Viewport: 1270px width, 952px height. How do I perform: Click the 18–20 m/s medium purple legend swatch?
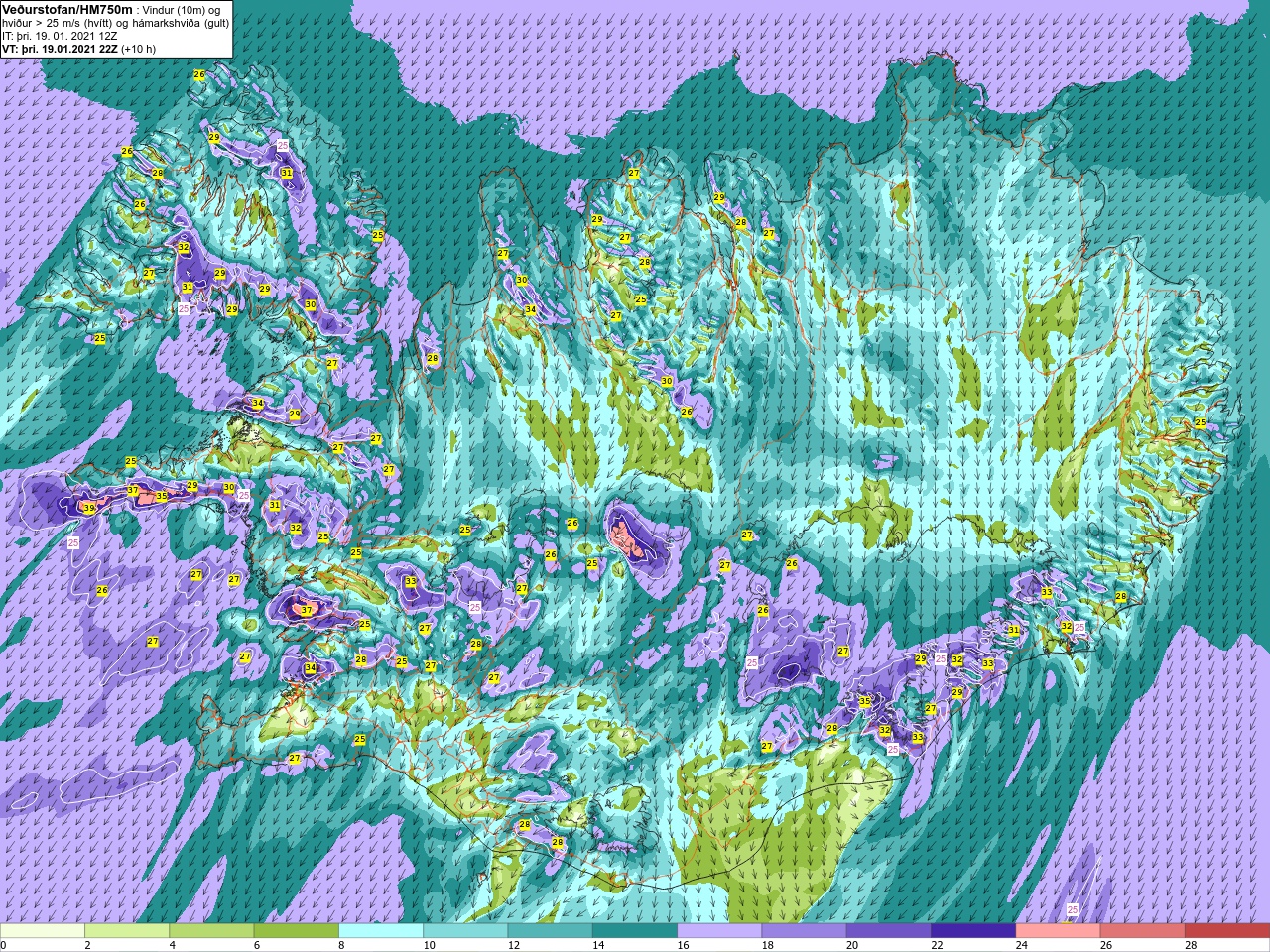(x=805, y=931)
